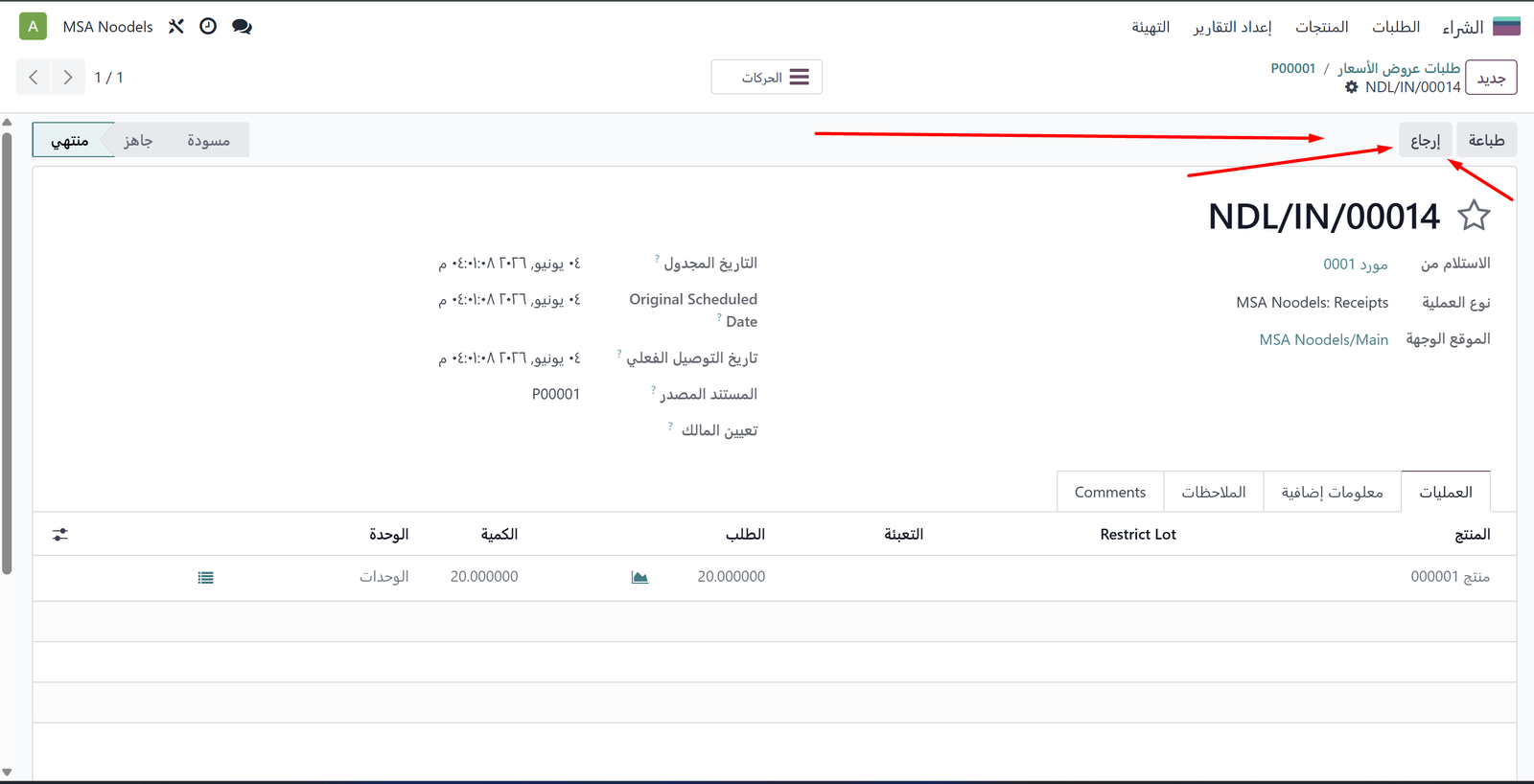Select the مسودة draft status stage
Screen dimensions: 1534x784
pos(208,141)
